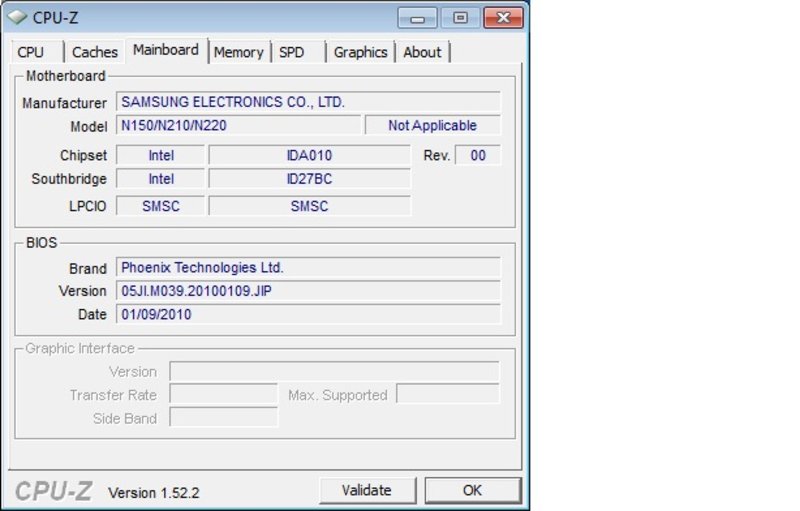Open the Caches tab
The width and height of the screenshot is (800, 511).
point(95,52)
